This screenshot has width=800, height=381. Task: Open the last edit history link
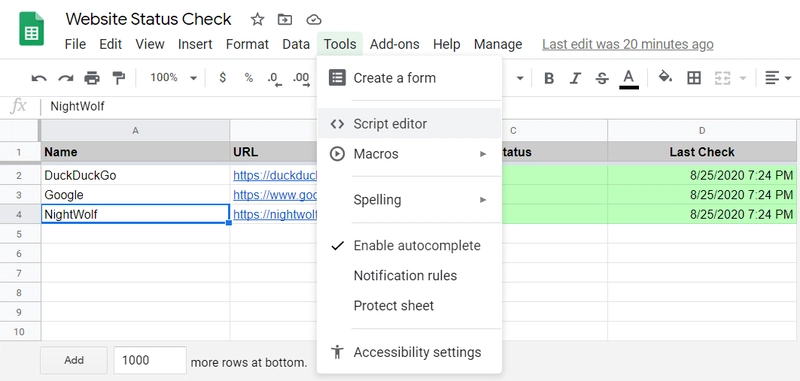628,44
